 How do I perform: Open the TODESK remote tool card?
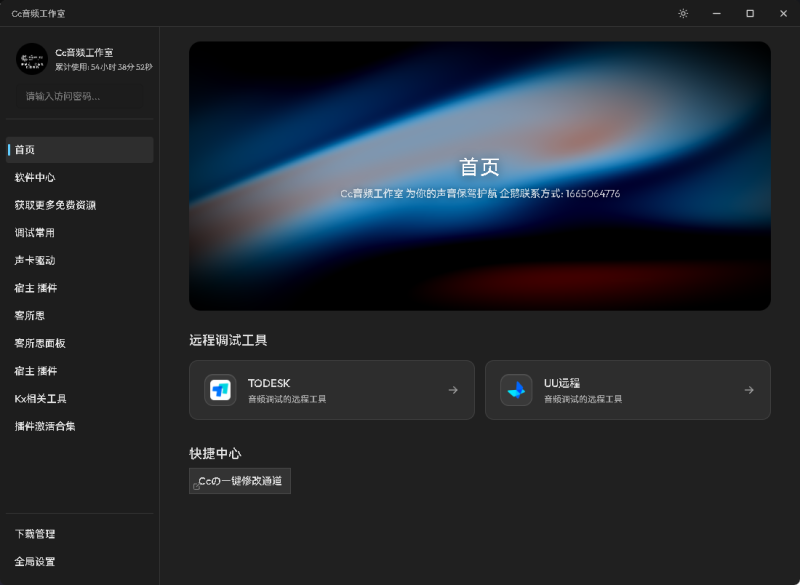coord(332,390)
